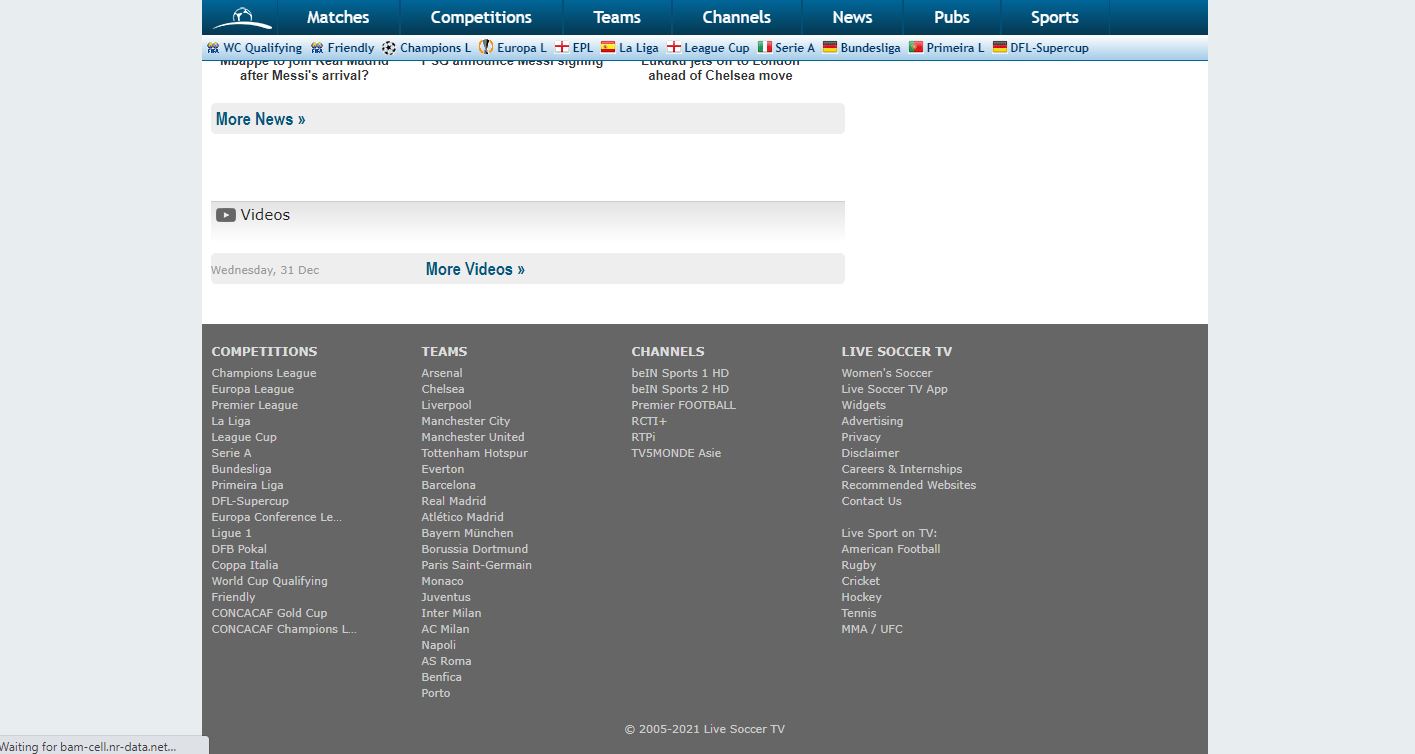Screen dimensions: 1415x754
Task: Click the Spain flag beside La Liga
Action: point(608,47)
